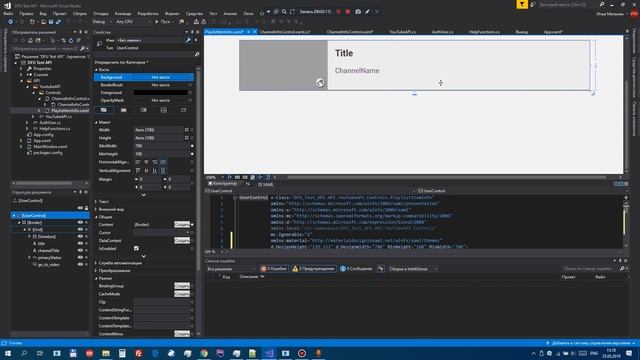Set HorizontalAlignment to Stretch
Image resolution: width=640 pixels, height=360 pixels.
163,162
